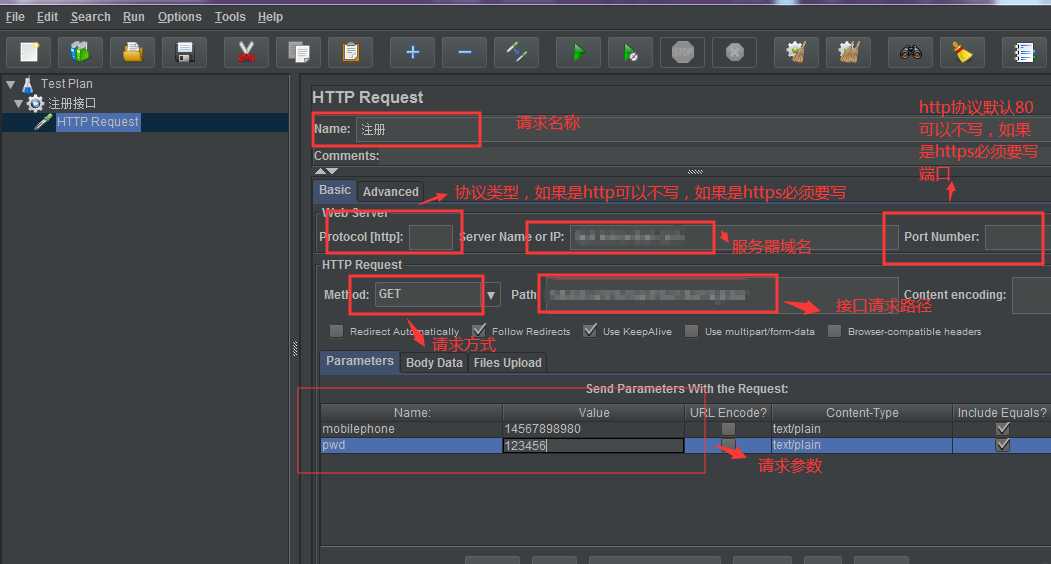Toggle URL Encode for mobilephone row
The width and height of the screenshot is (1051, 564).
728,429
